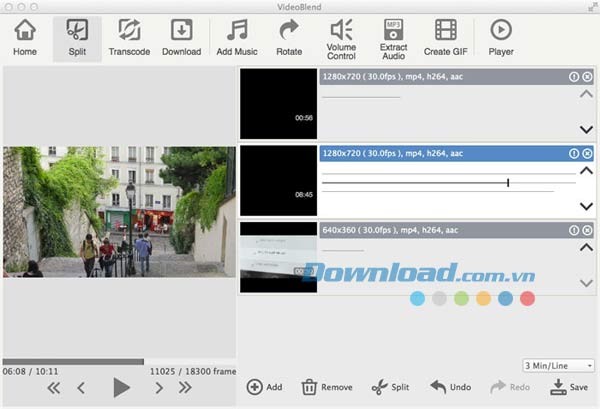Close the 640x360 clip with its X icon
This screenshot has width=600, height=409.
pos(587,230)
